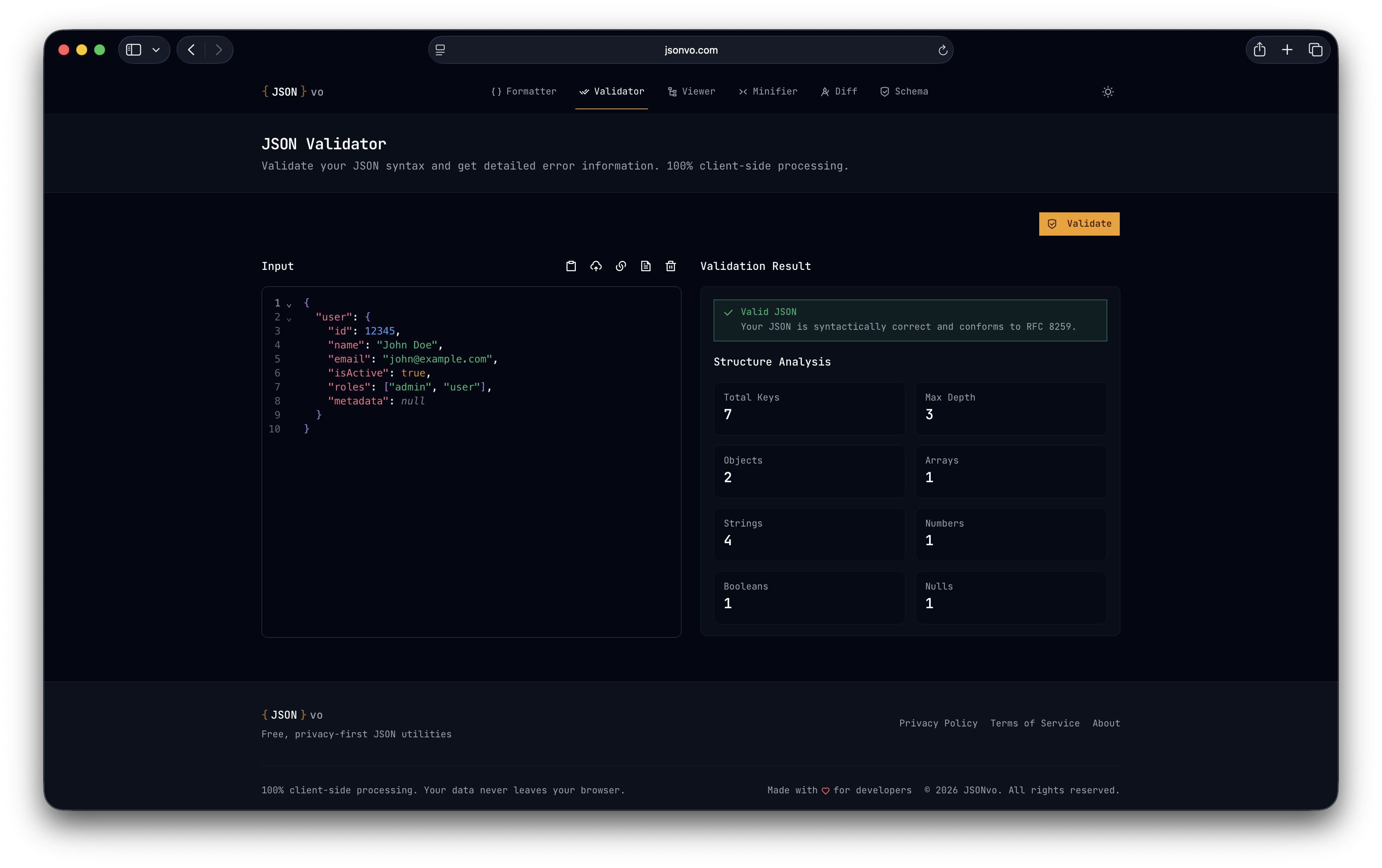Open a new browser tab with the plus icon
Screen dimensions: 1382x868
point(1287,50)
